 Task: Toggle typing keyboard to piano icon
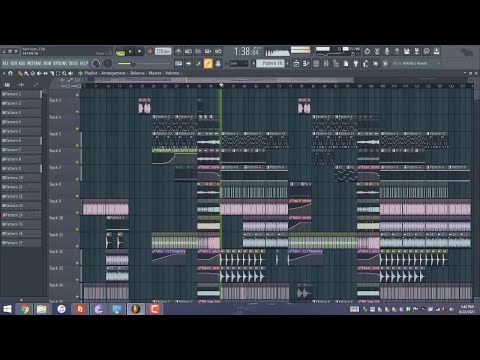(x=178, y=63)
